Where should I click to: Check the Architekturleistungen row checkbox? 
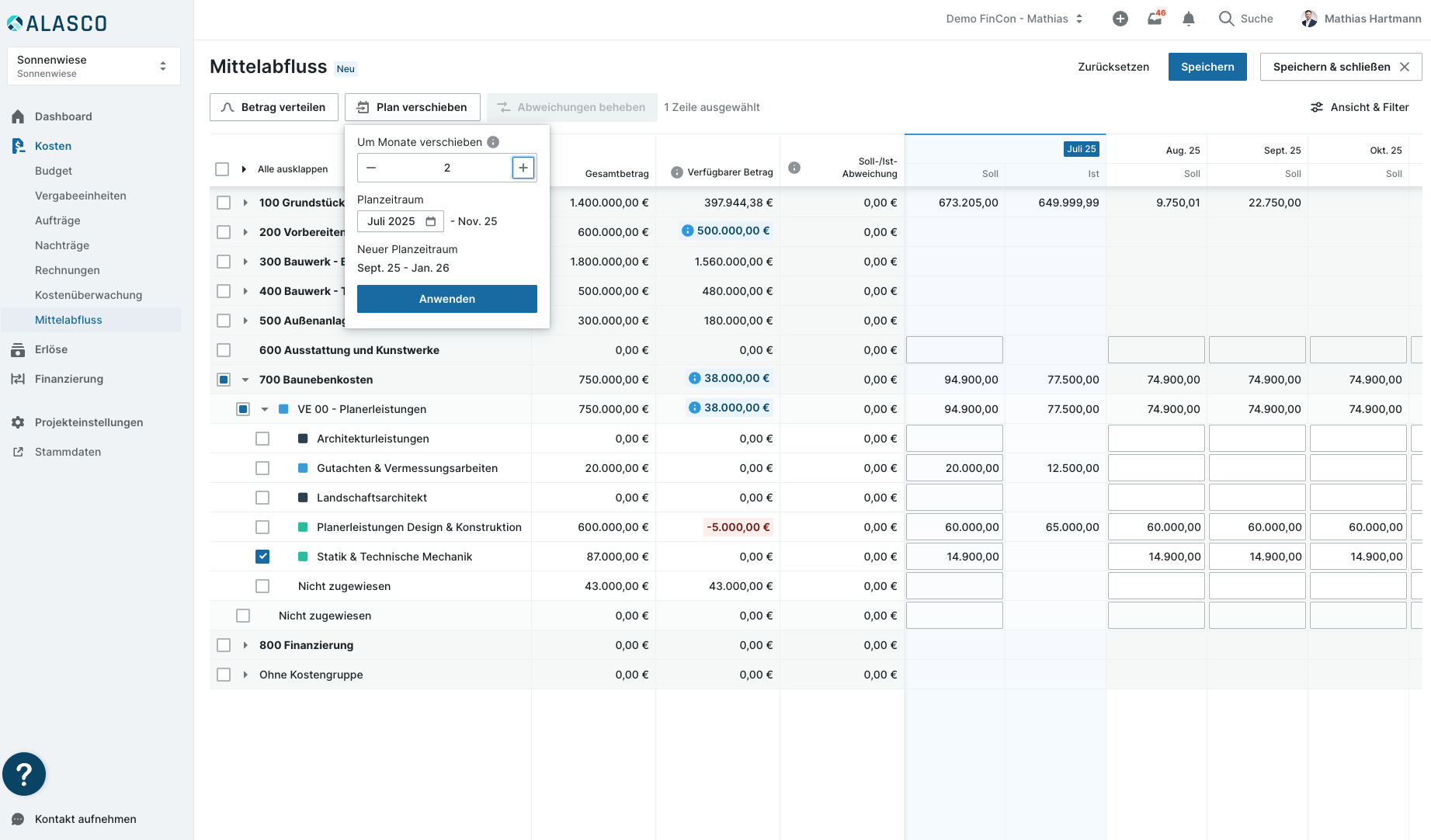(x=262, y=439)
